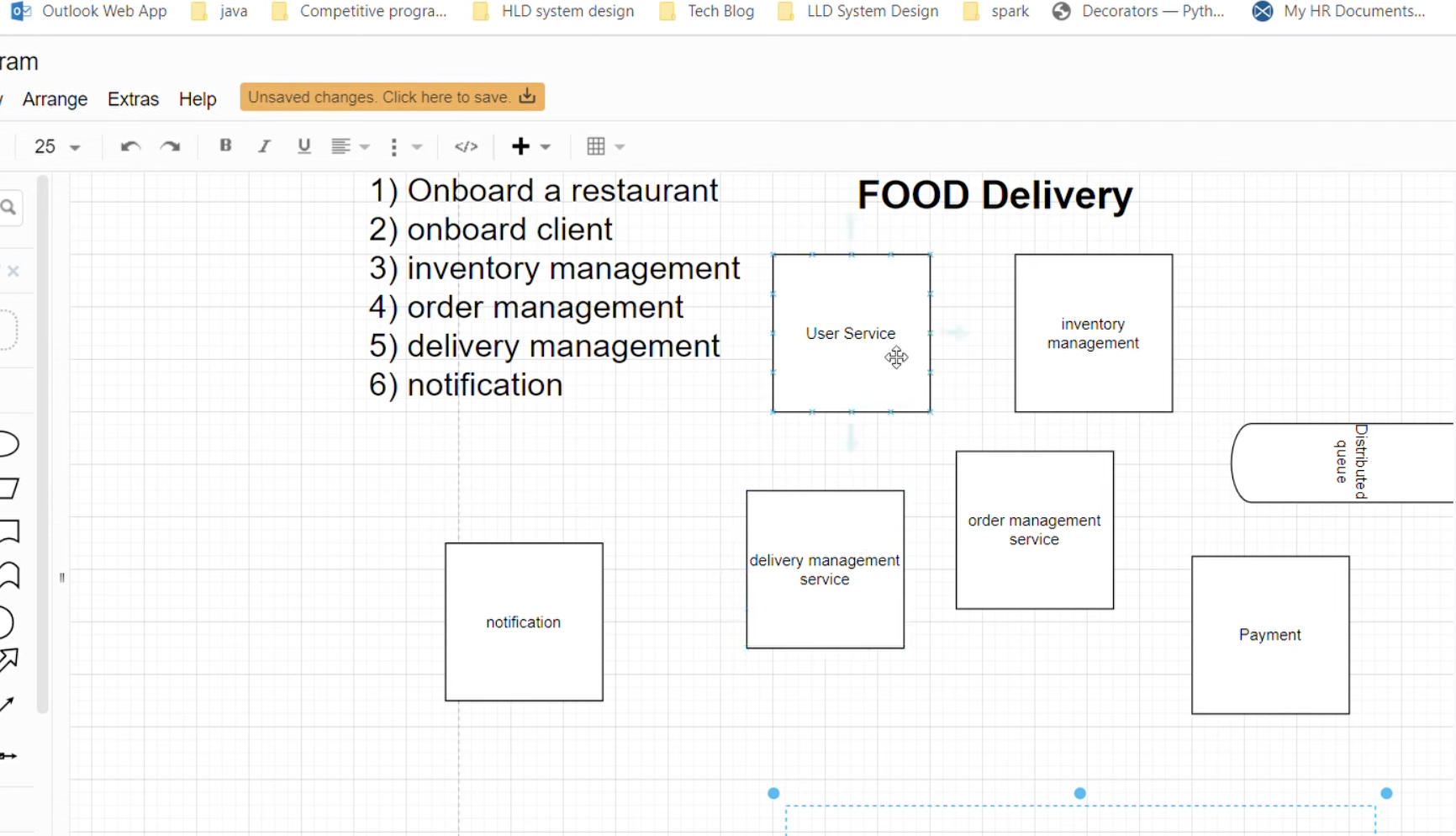Open the font size 25 dropdown
The image size is (1456, 836).
[56, 146]
